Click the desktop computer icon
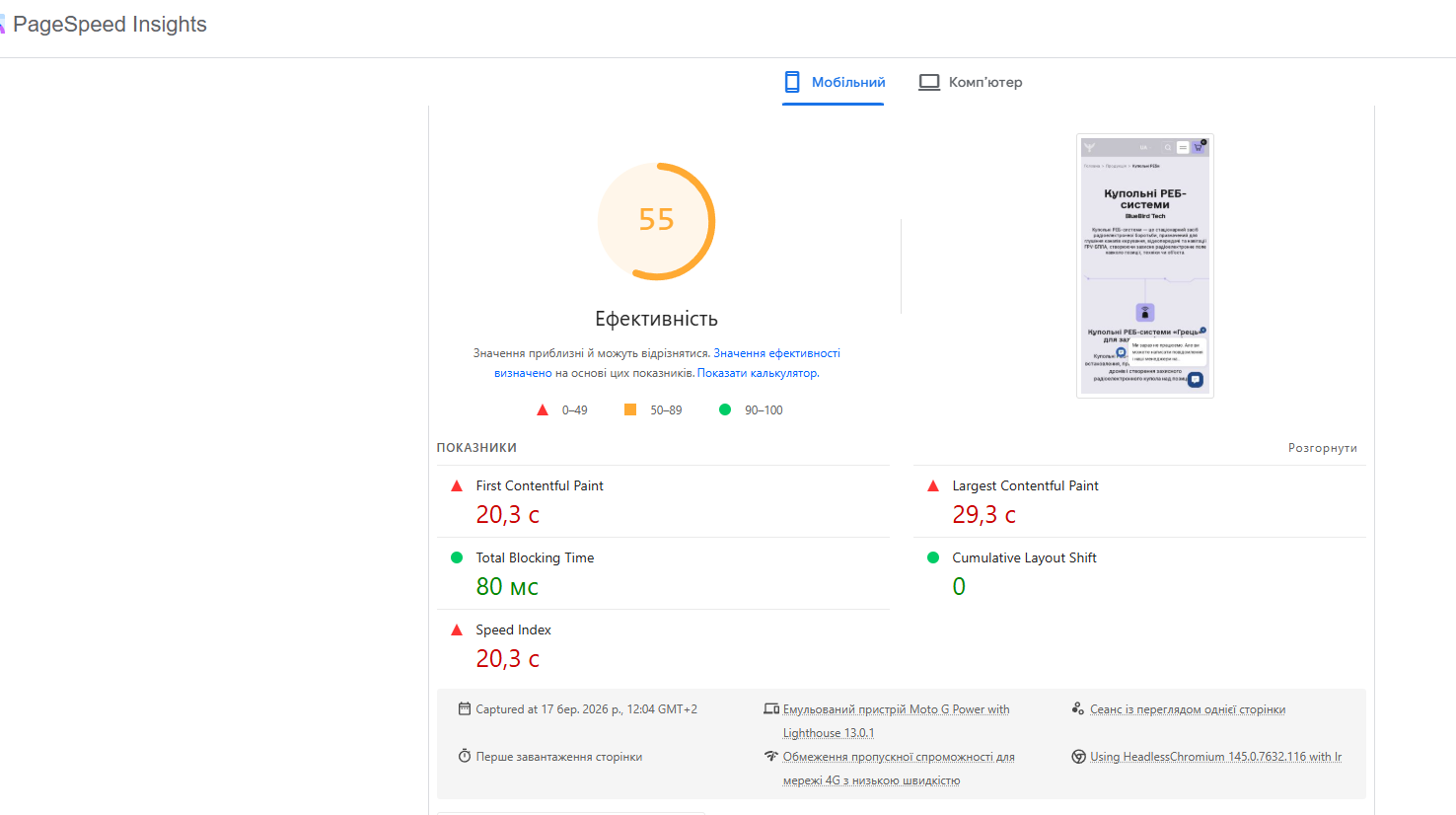Viewport: 1456px width, 815px height. [929, 82]
